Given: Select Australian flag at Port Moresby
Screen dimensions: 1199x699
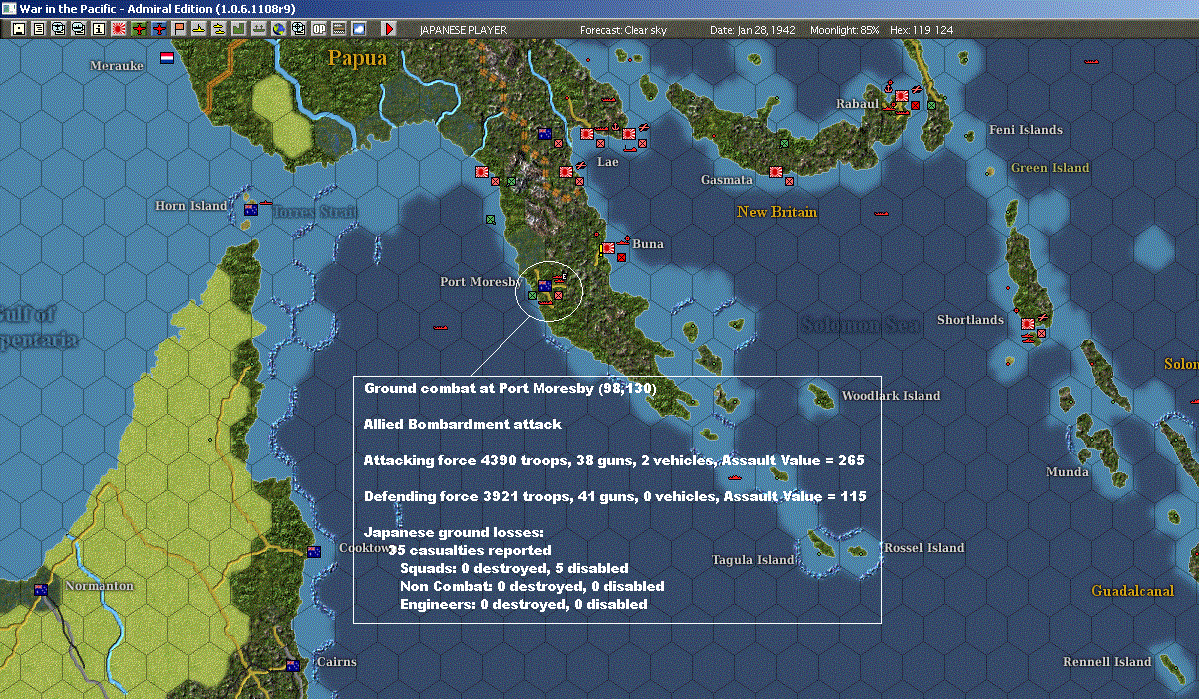Looking at the screenshot, I should [544, 287].
